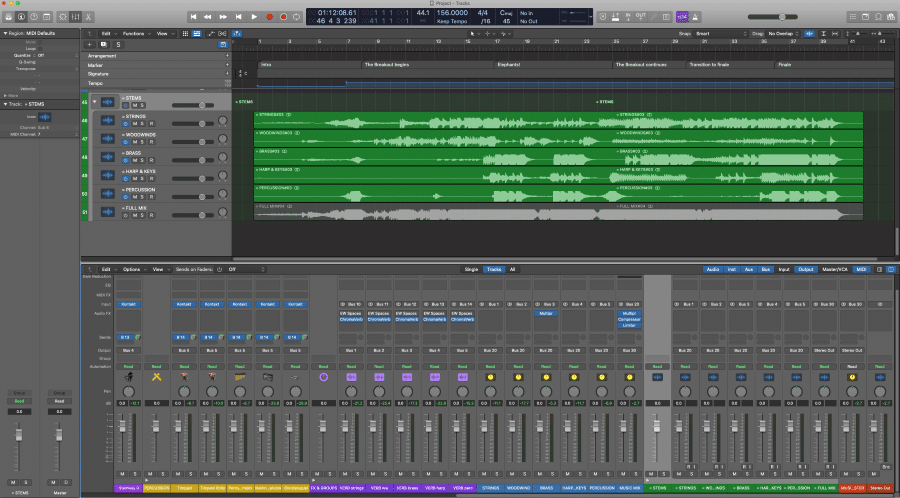Image resolution: width=900 pixels, height=498 pixels.
Task: Toggle the Aux channel strip filter button
Action: click(749, 269)
